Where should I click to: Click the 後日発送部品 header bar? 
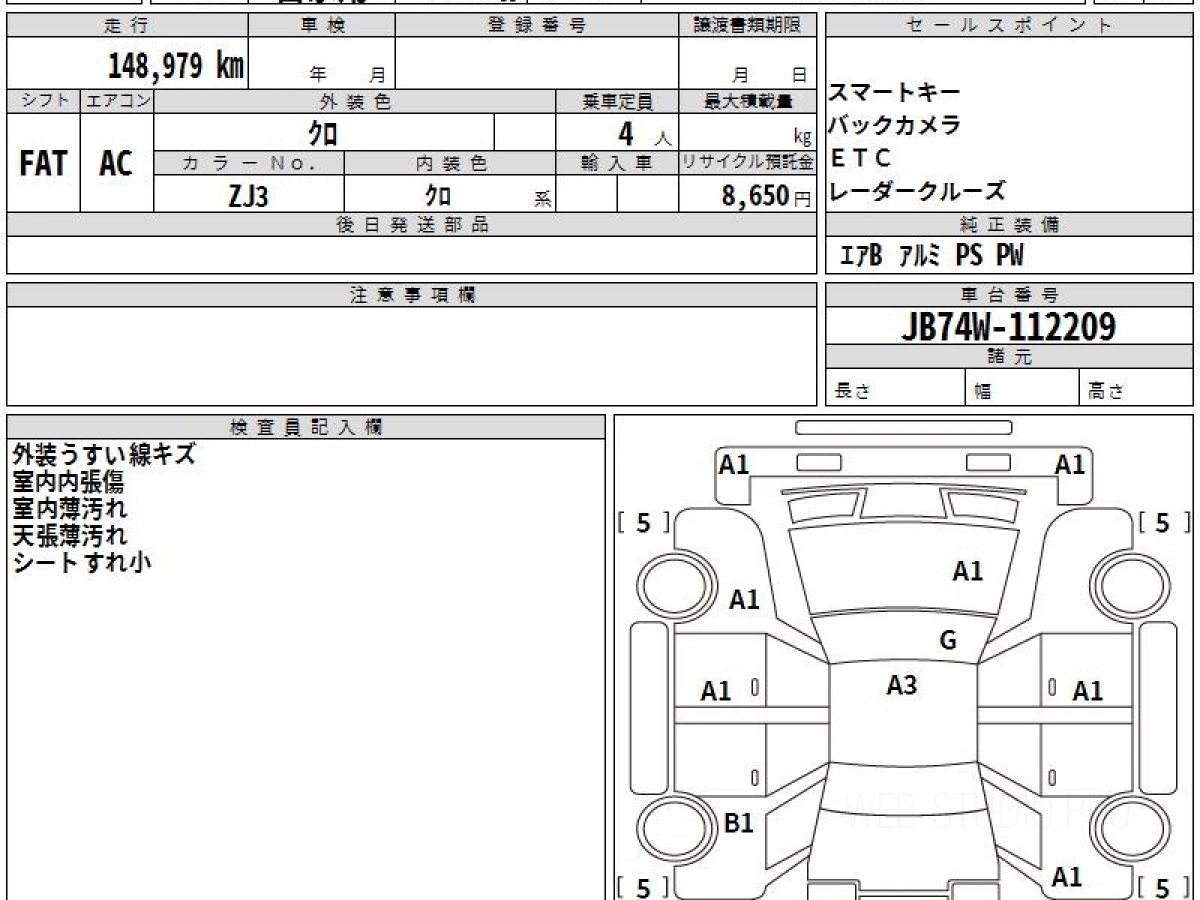point(412,225)
